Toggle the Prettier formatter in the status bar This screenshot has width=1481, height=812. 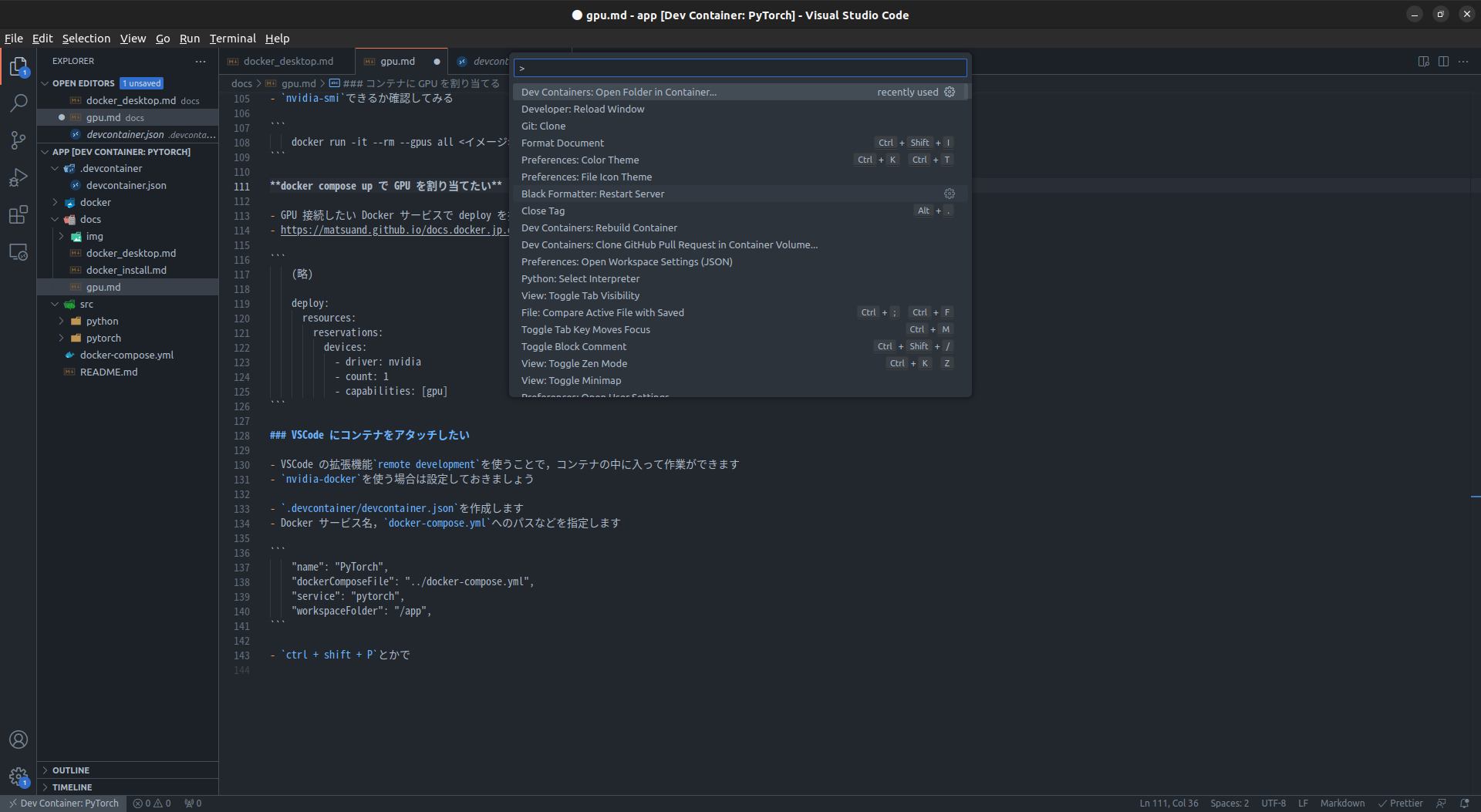1401,803
